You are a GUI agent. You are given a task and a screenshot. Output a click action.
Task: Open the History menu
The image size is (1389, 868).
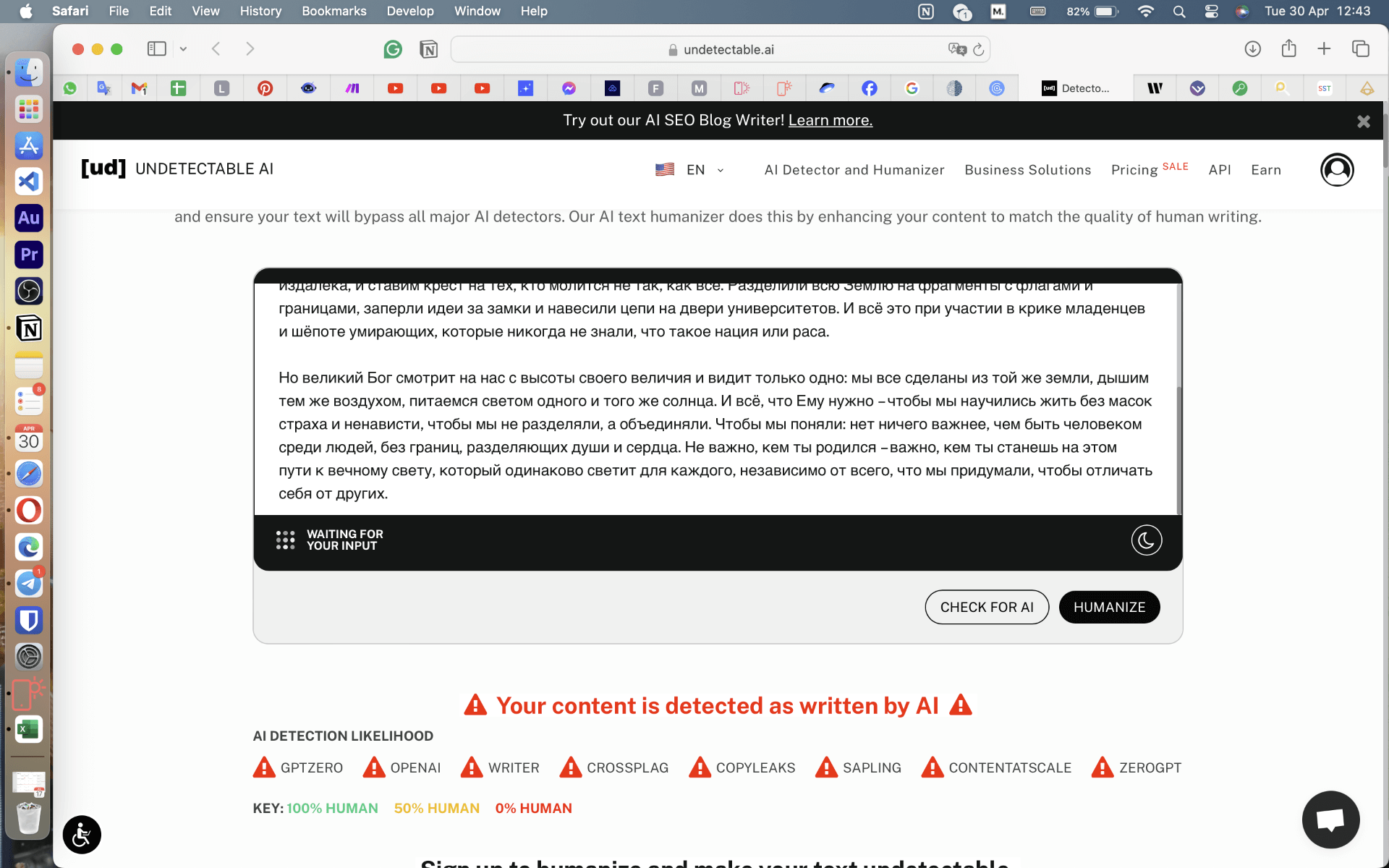[260, 11]
